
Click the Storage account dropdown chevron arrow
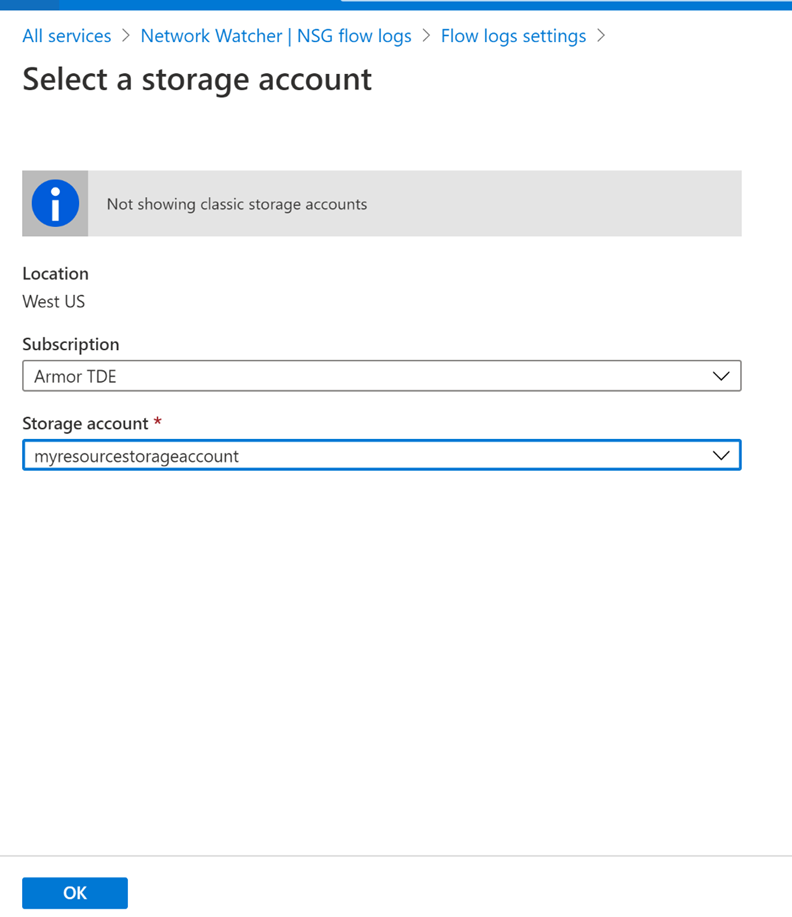pyautogui.click(x=720, y=455)
